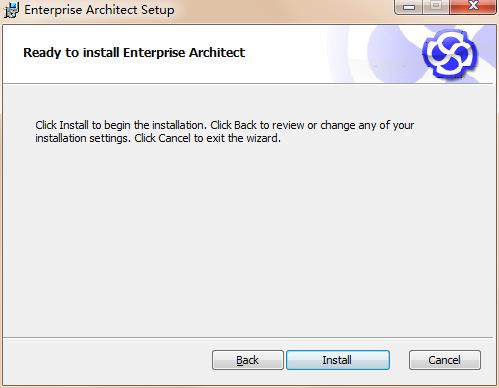Click the 'Click Install to begin' instruction sentence
The width and height of the screenshot is (499, 388).
pyautogui.click(x=121, y=125)
